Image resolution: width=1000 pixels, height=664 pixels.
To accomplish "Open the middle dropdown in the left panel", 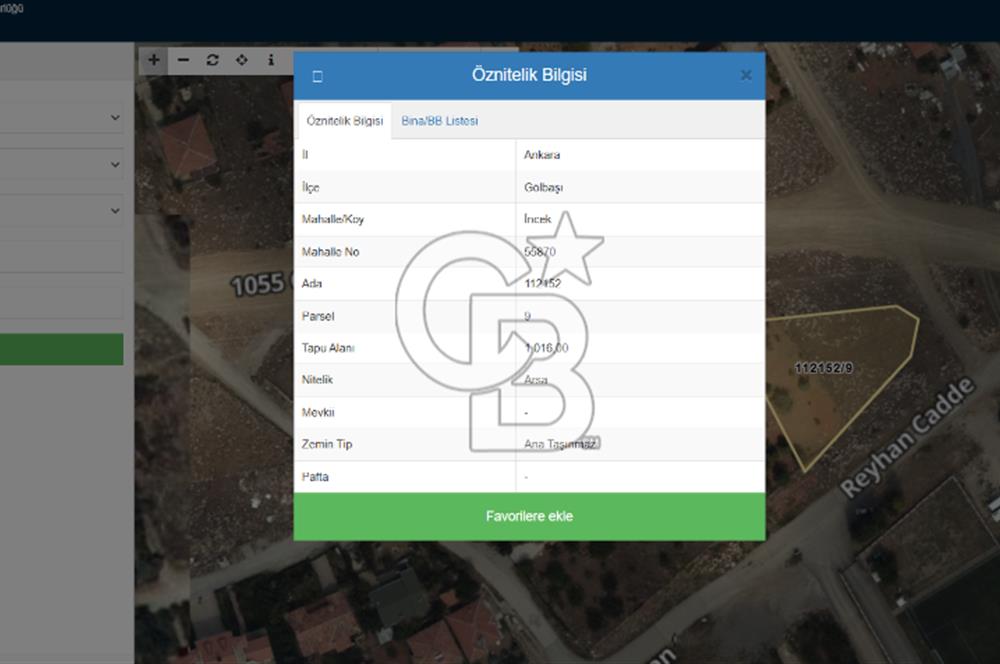I will click(62, 164).
